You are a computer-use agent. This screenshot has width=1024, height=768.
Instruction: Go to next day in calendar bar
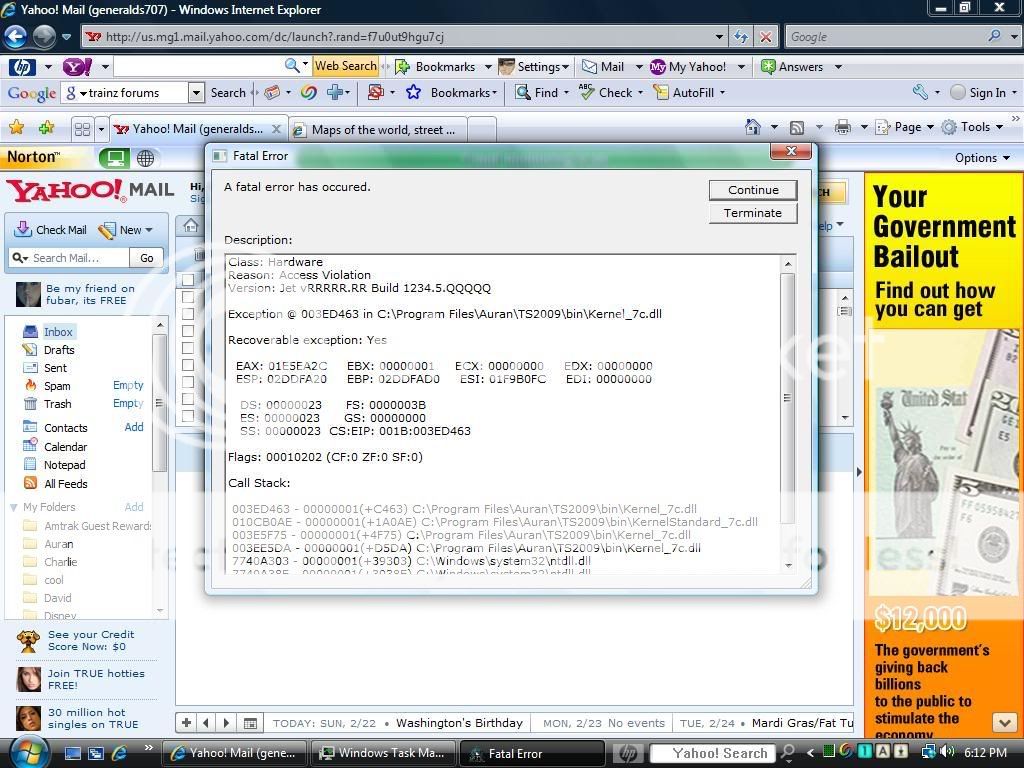[x=226, y=723]
